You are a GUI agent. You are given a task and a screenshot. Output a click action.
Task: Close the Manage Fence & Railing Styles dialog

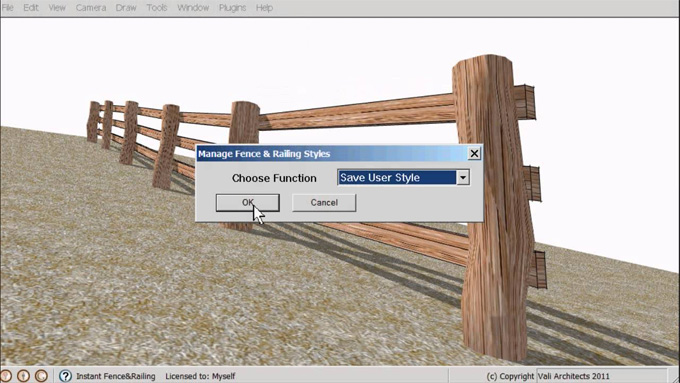point(474,154)
